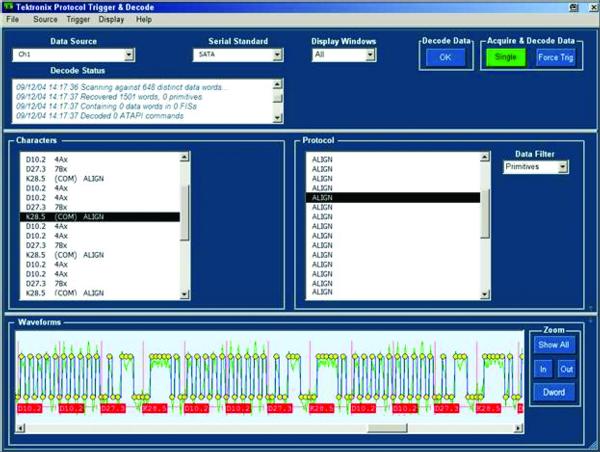Image resolution: width=600 pixels, height=452 pixels.
Task: Click status line 'Scanning against 648 distinct data words'
Action: tap(122, 87)
